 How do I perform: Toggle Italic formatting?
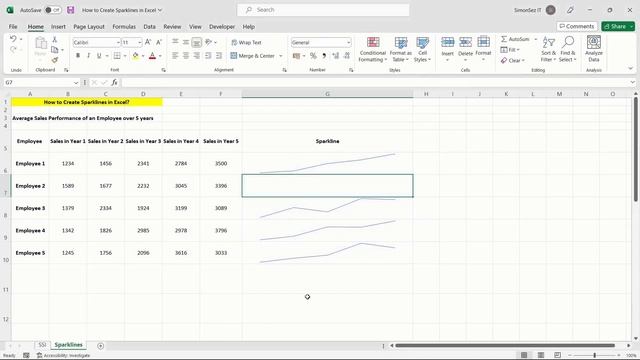coord(88,56)
